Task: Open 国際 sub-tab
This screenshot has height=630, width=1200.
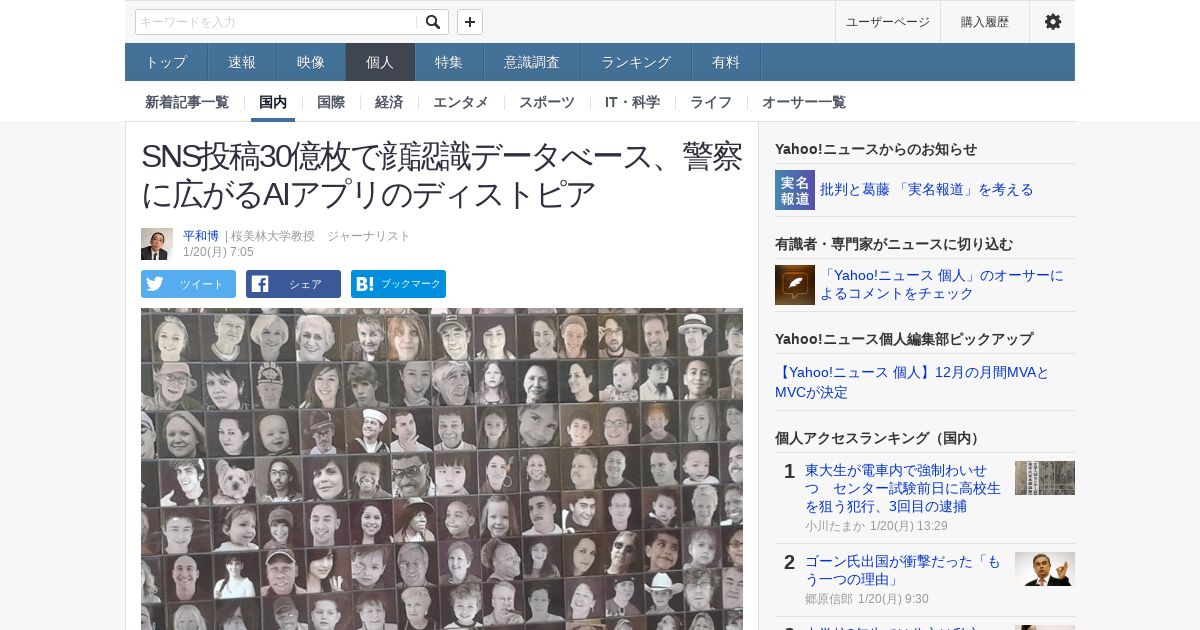Action: point(331,102)
